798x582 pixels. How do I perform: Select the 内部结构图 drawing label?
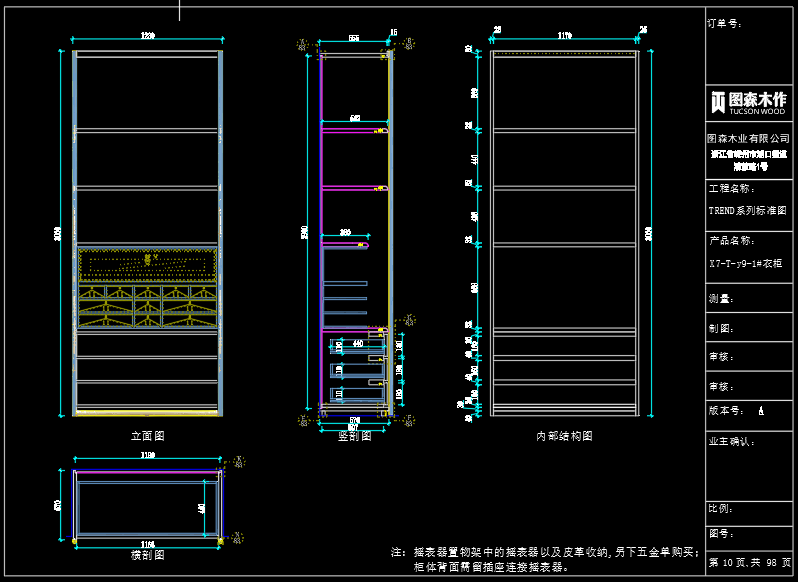[564, 436]
